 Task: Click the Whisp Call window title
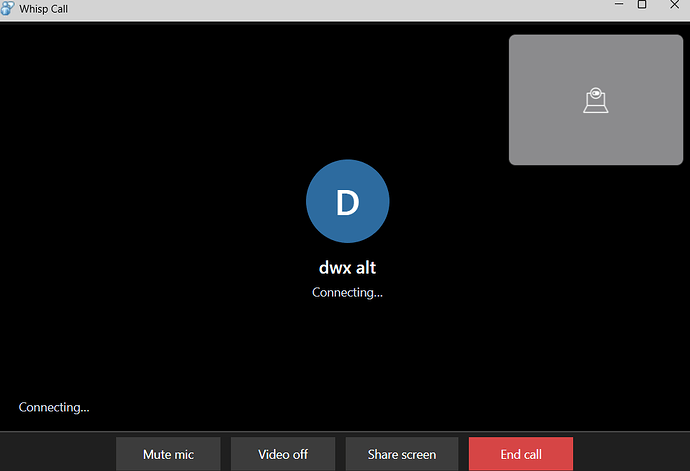(44, 9)
